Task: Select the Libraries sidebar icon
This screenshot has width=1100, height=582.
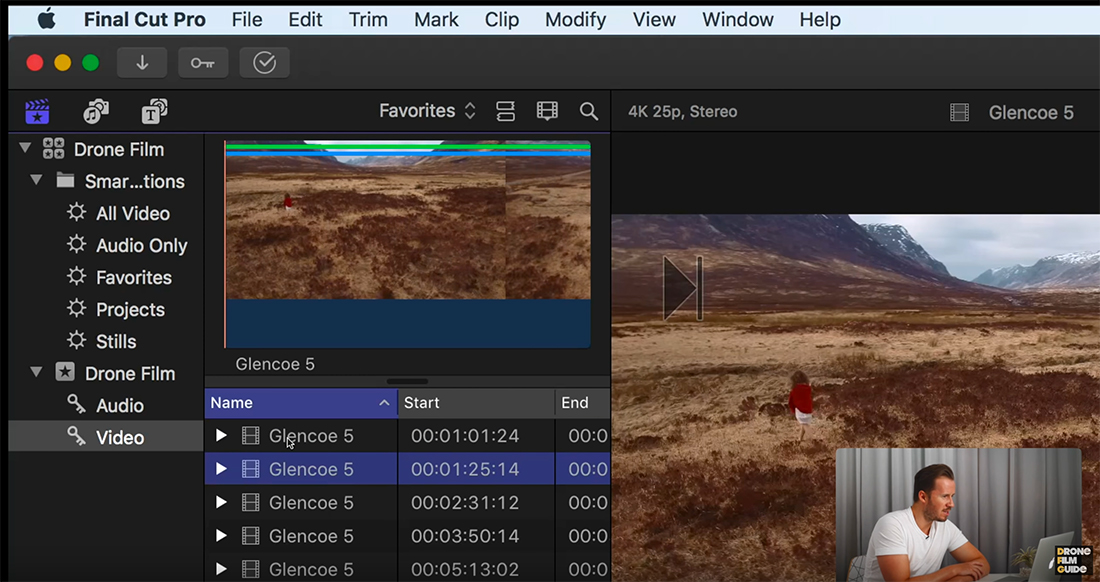Action: pyautogui.click(x=36, y=111)
